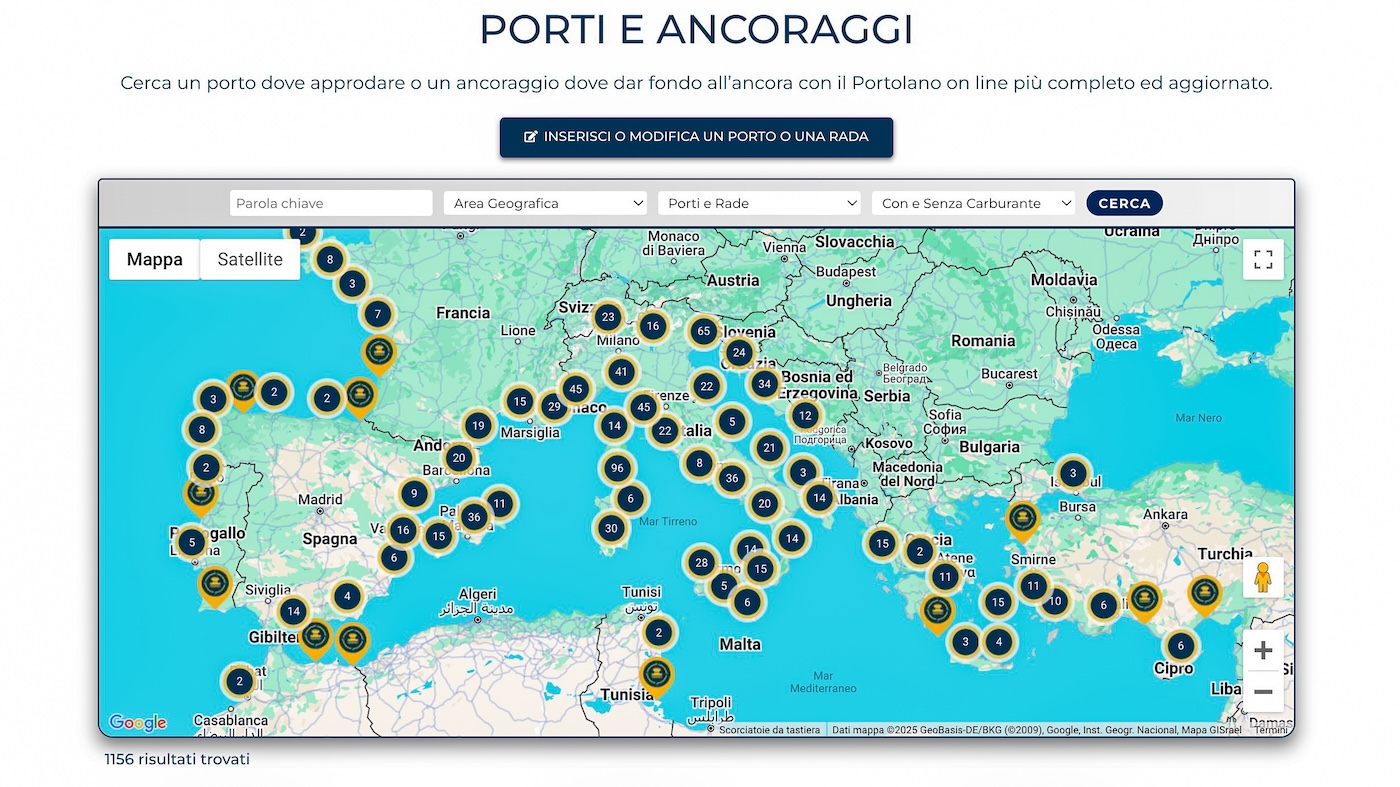Open the port marker near Smirne

click(x=1023, y=520)
